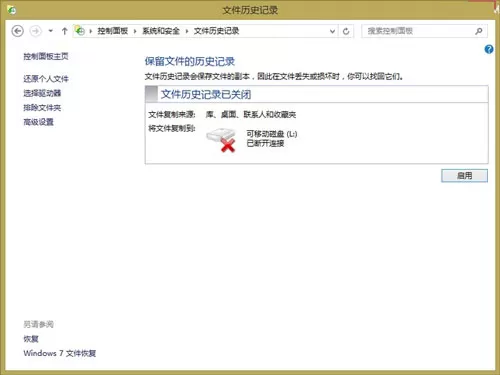Click the forward navigation arrow

[36, 31]
